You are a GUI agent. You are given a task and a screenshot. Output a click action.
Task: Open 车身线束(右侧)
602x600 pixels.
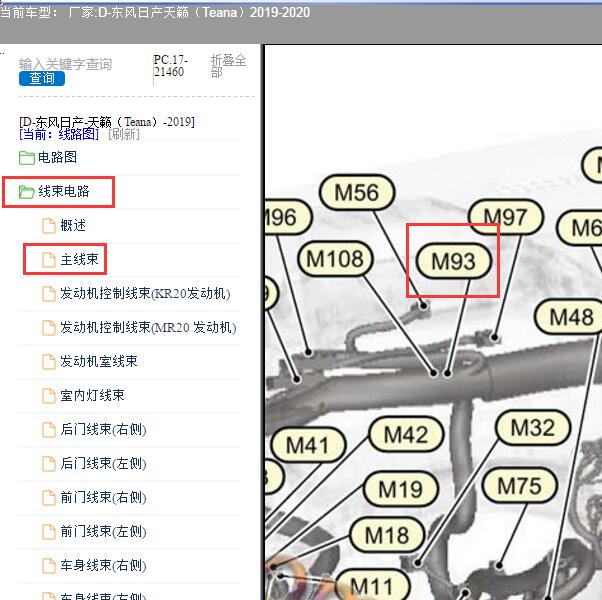pyautogui.click(x=103, y=565)
